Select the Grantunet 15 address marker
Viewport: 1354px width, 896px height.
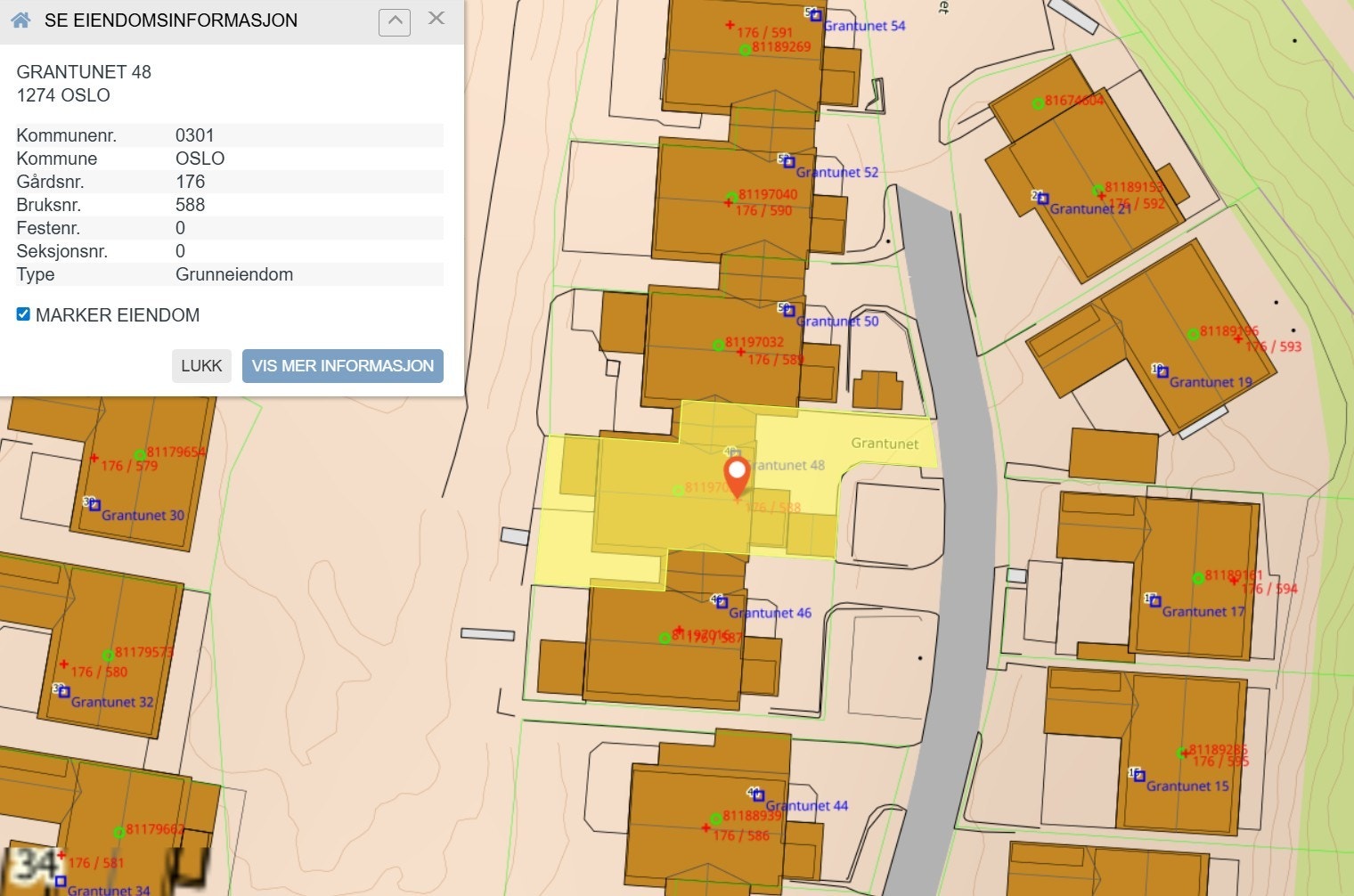click(x=1138, y=776)
